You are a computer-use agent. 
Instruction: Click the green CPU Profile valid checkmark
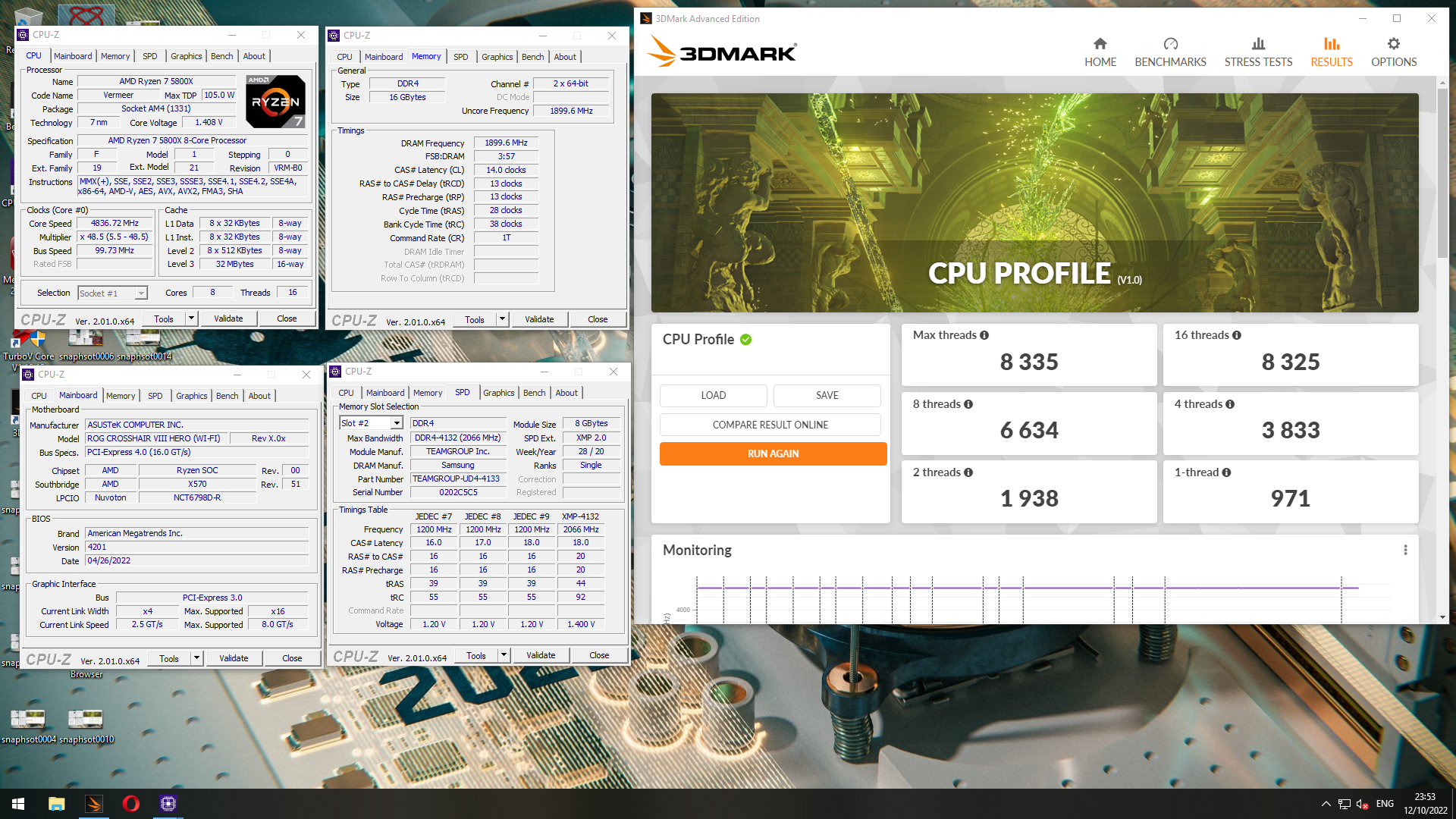point(746,340)
